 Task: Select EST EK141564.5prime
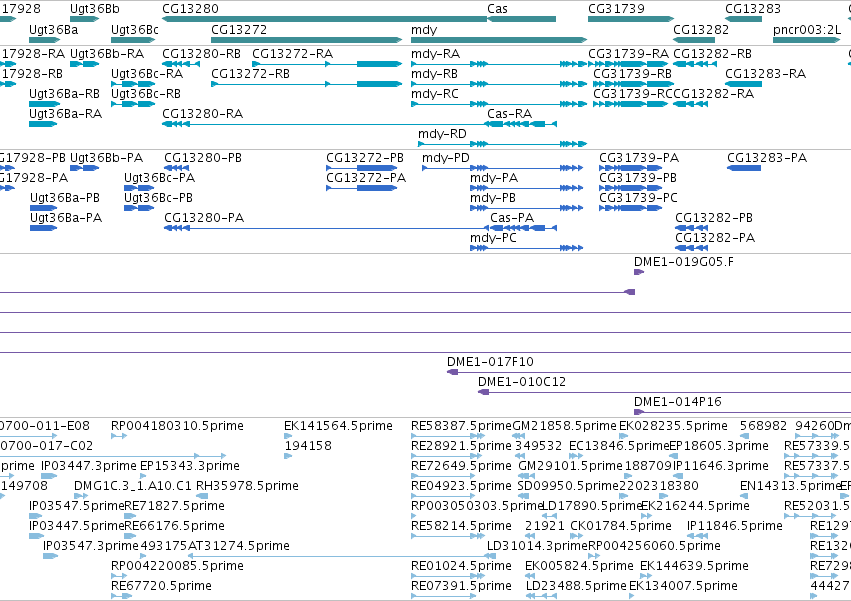(339, 426)
